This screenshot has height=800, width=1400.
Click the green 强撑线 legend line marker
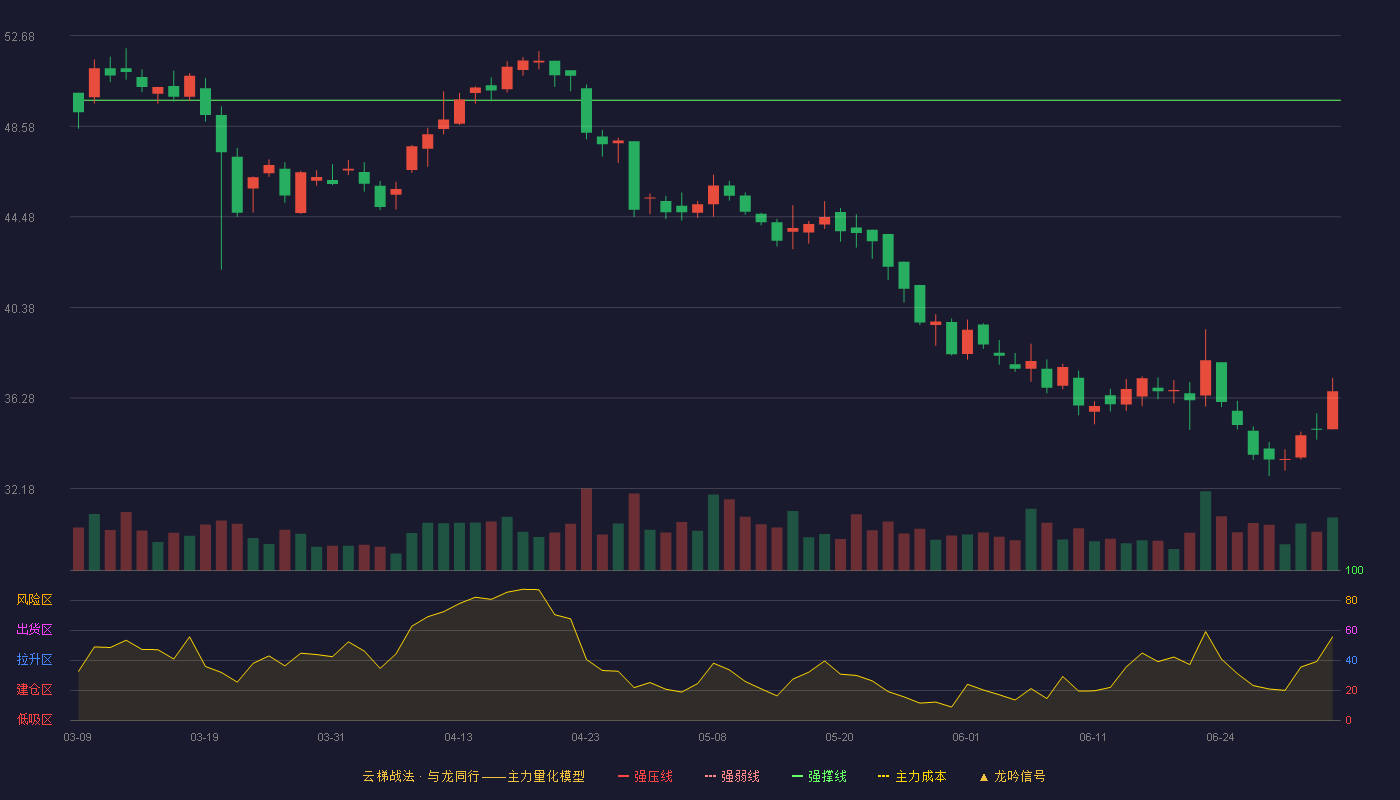tap(797, 776)
